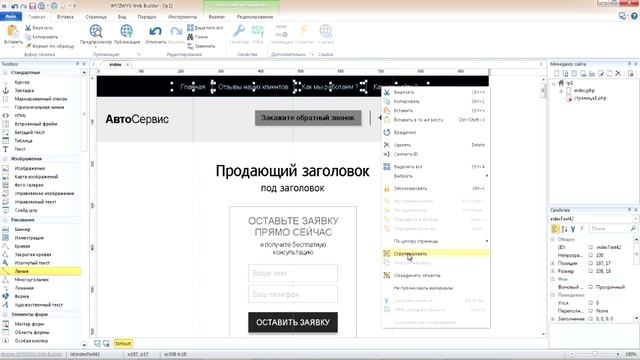Click Заменить in the ribbon editing group
The width and height of the screenshot is (640, 360).
pos(201,46)
